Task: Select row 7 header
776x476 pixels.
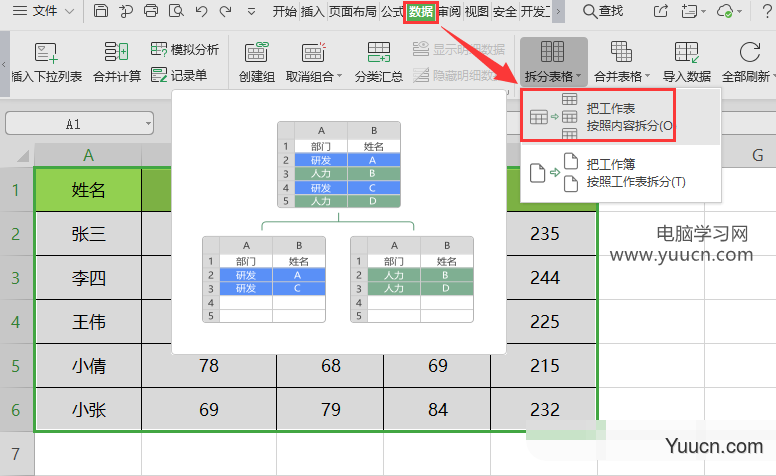Action: click(x=16, y=454)
